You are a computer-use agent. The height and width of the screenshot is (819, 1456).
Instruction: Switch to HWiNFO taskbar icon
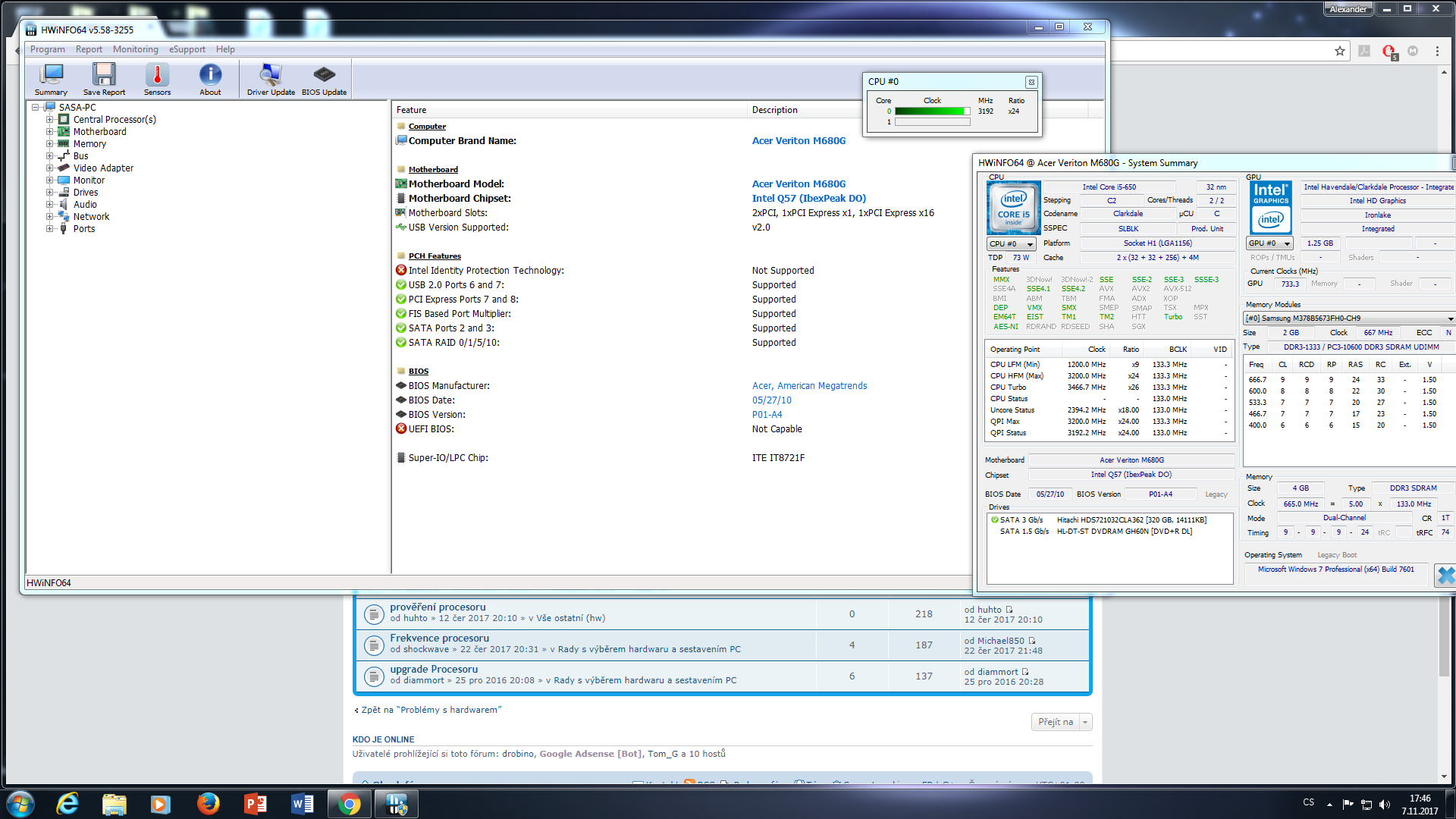pos(397,803)
